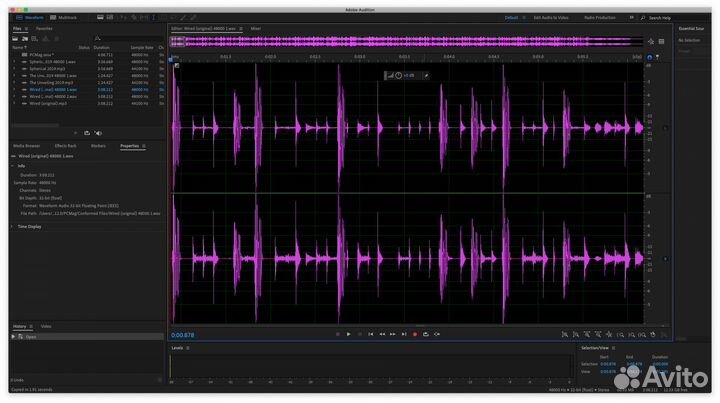720x403 pixels.
Task: Click Zoom In Time icon
Action: (587, 335)
